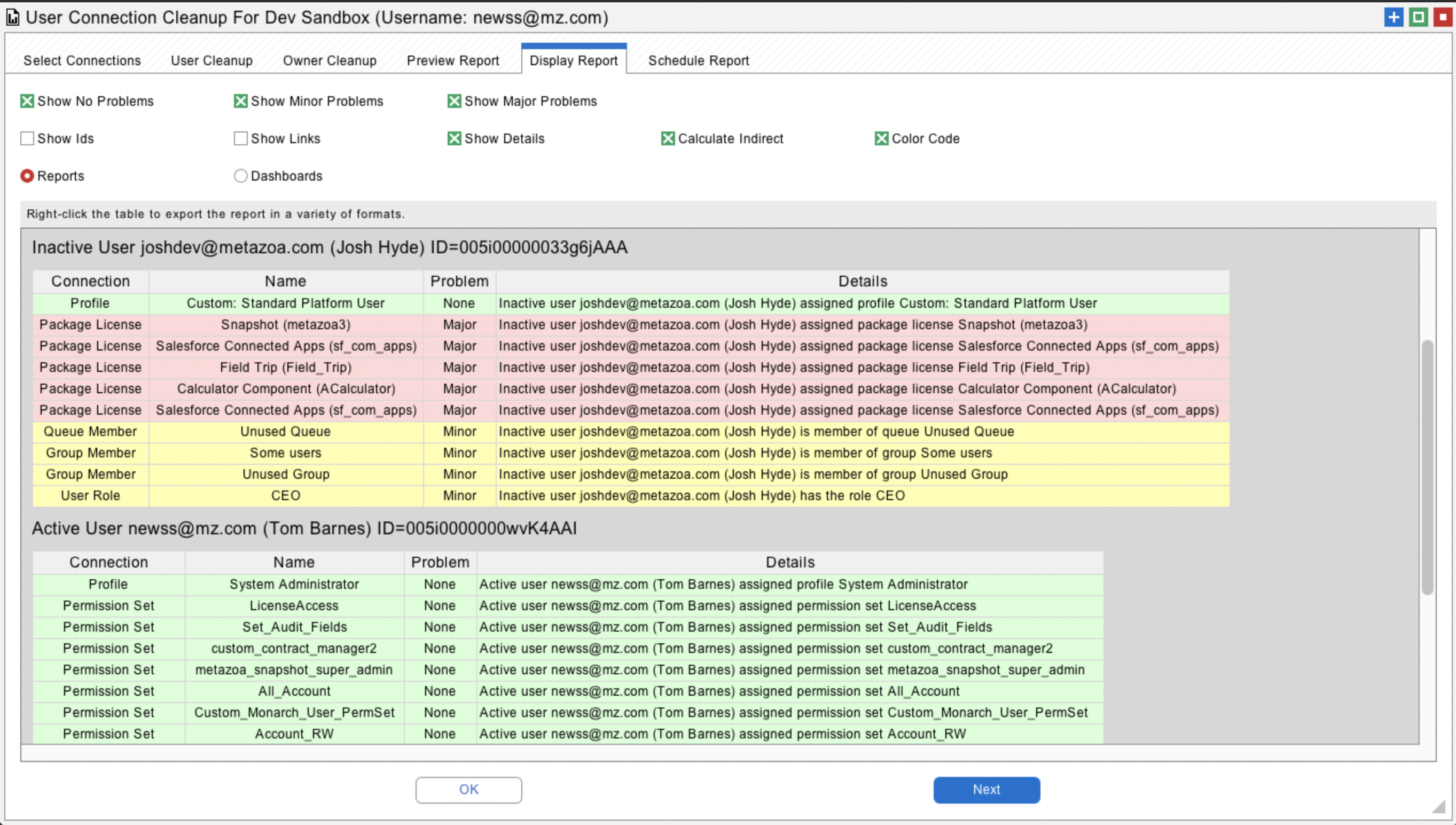Click the green square window icon

(x=1418, y=17)
